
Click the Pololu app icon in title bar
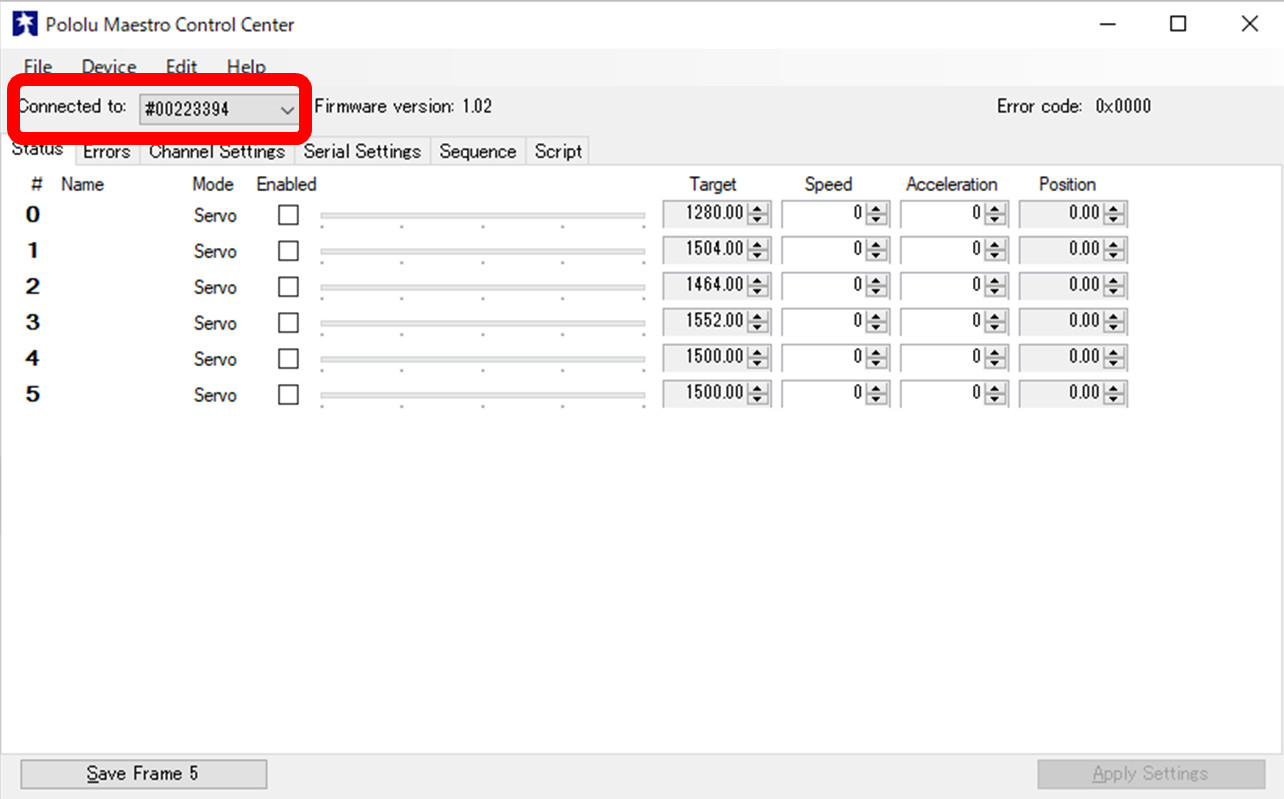25,24
